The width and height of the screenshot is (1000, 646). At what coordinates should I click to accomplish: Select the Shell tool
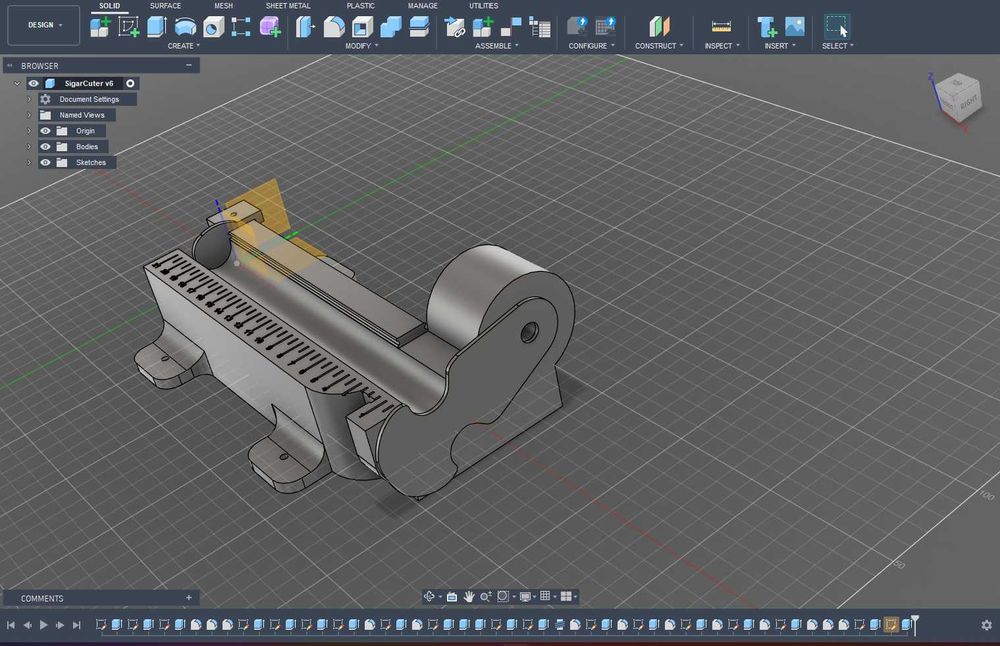(x=362, y=27)
